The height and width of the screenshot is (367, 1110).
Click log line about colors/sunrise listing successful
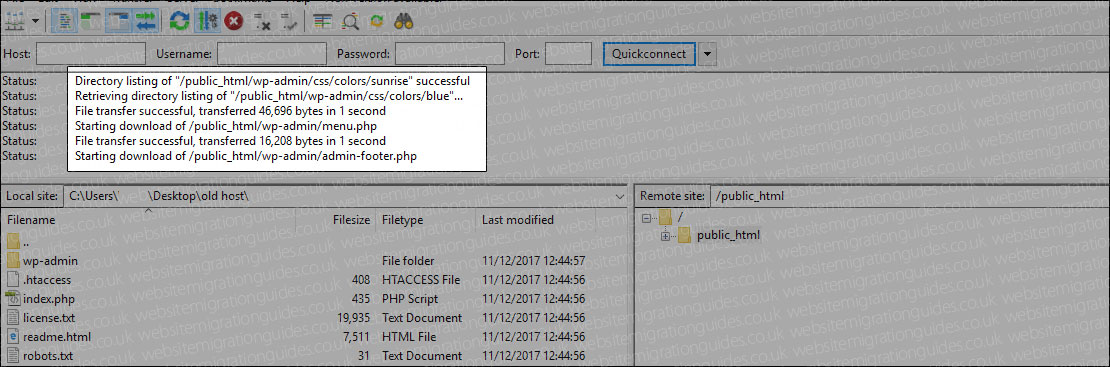273,81
